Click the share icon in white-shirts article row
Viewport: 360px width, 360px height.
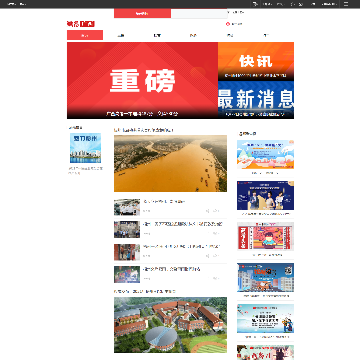point(208,211)
